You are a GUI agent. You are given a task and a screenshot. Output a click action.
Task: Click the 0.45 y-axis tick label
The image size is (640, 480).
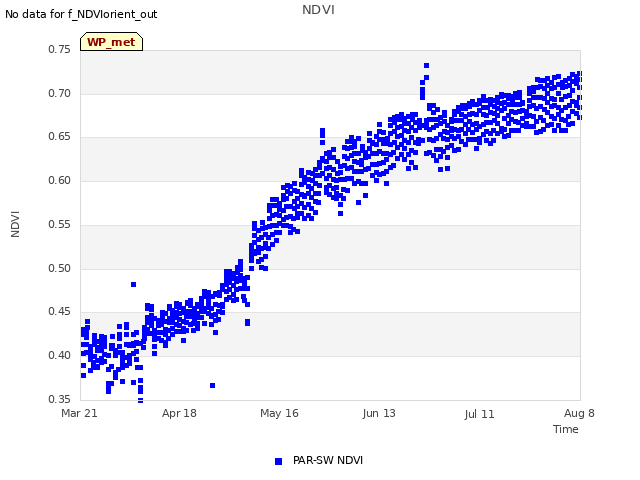[60, 311]
